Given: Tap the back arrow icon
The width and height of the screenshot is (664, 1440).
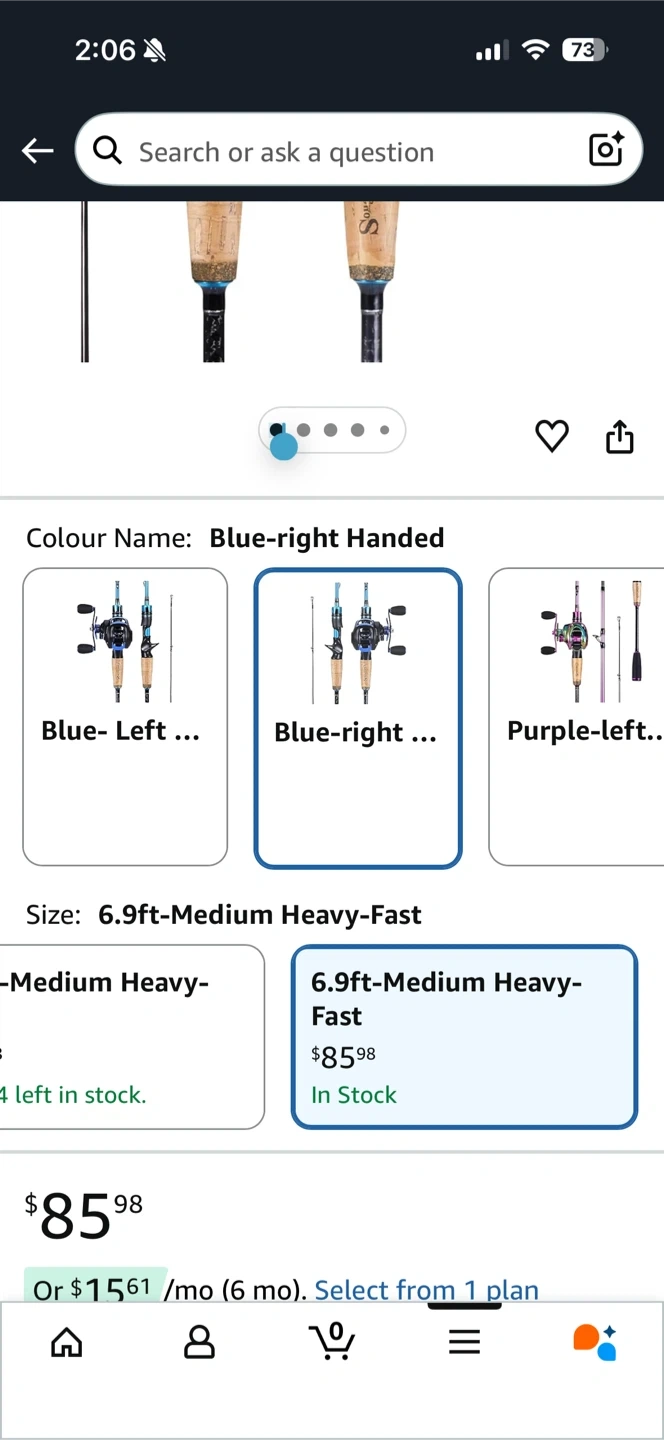Looking at the screenshot, I should pos(38,151).
